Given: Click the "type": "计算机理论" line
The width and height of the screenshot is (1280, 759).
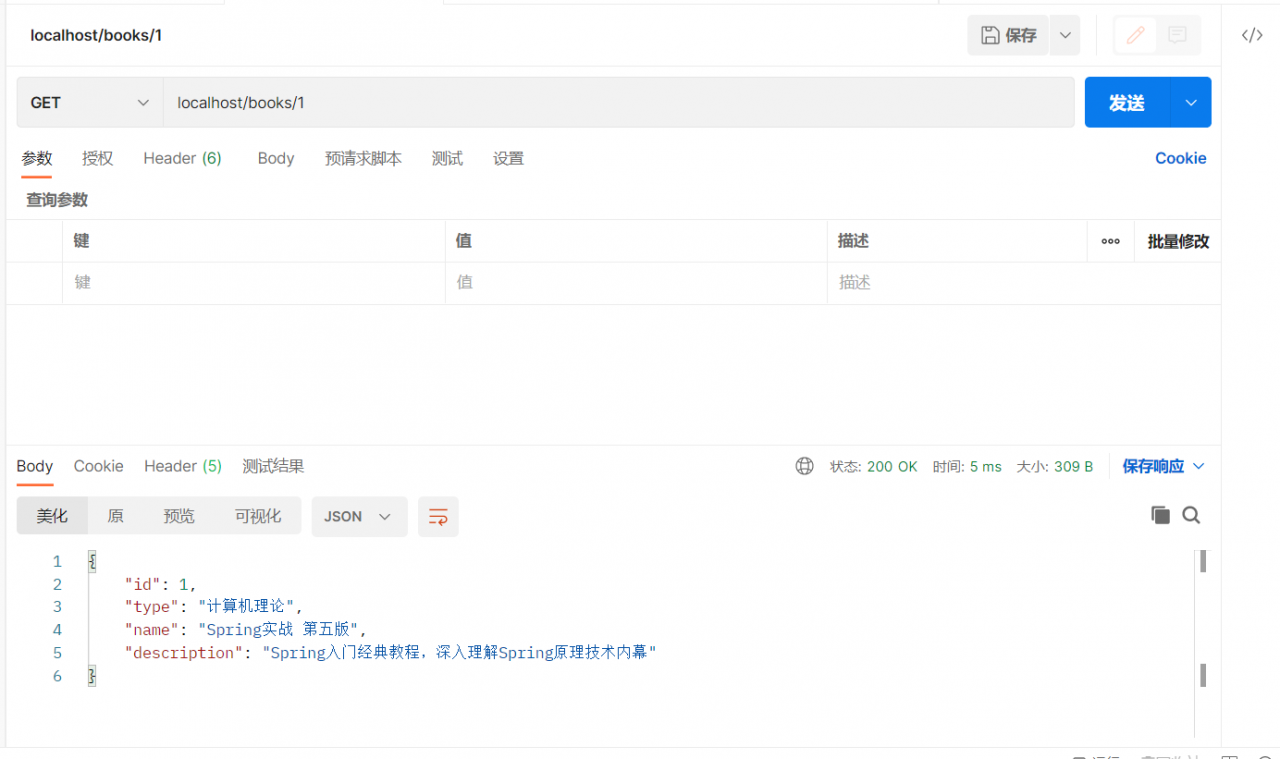Looking at the screenshot, I should (x=213, y=607).
